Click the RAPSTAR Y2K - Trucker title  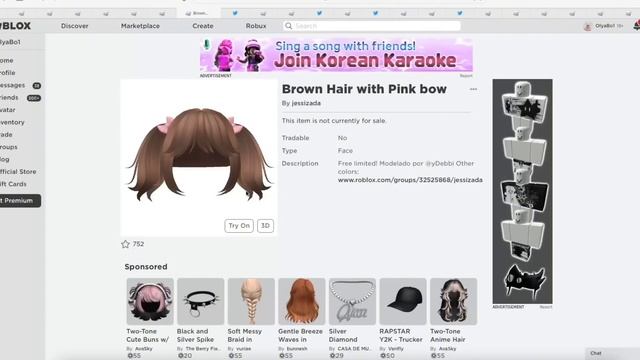(401, 336)
